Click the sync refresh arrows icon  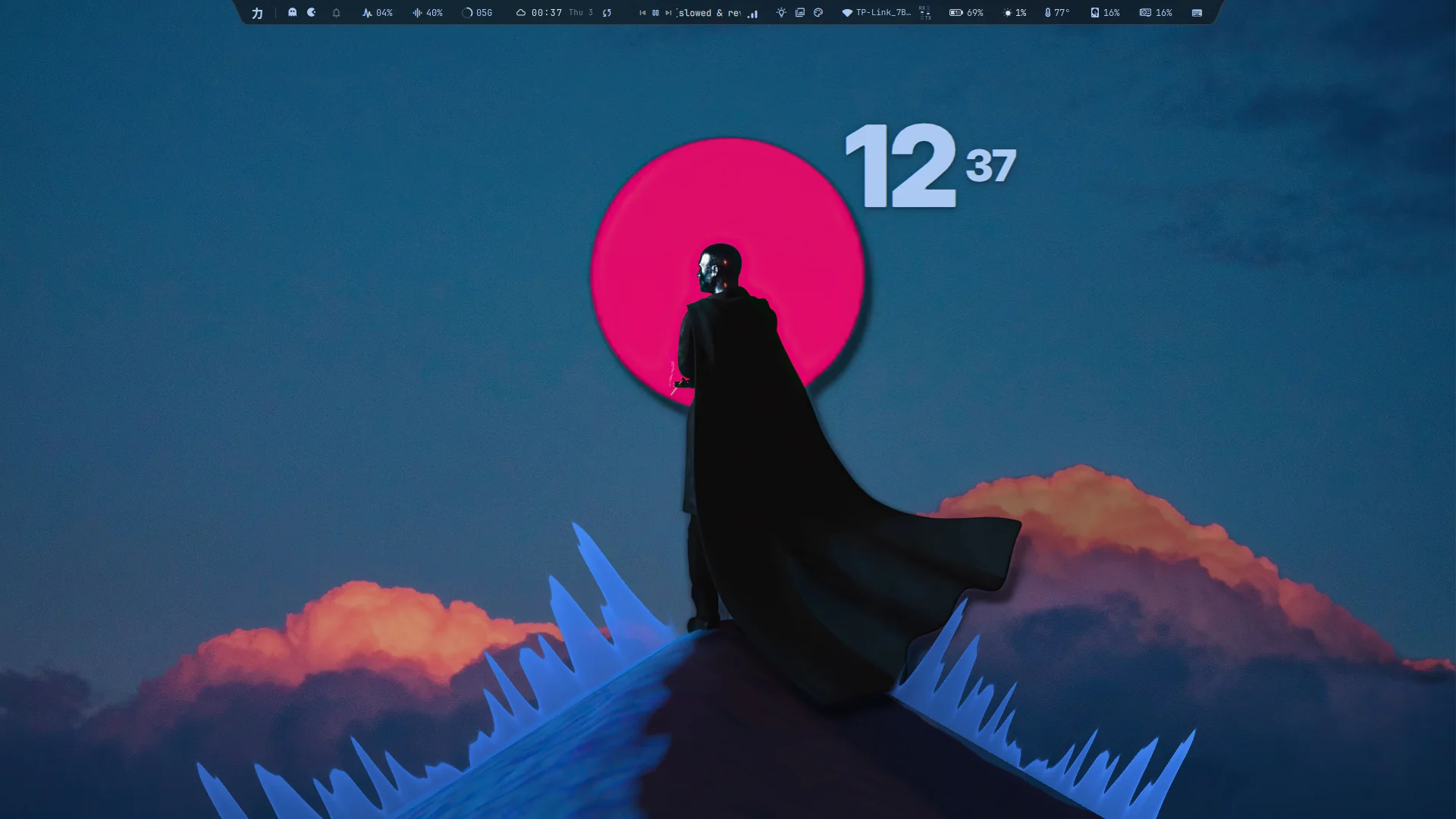pos(607,13)
